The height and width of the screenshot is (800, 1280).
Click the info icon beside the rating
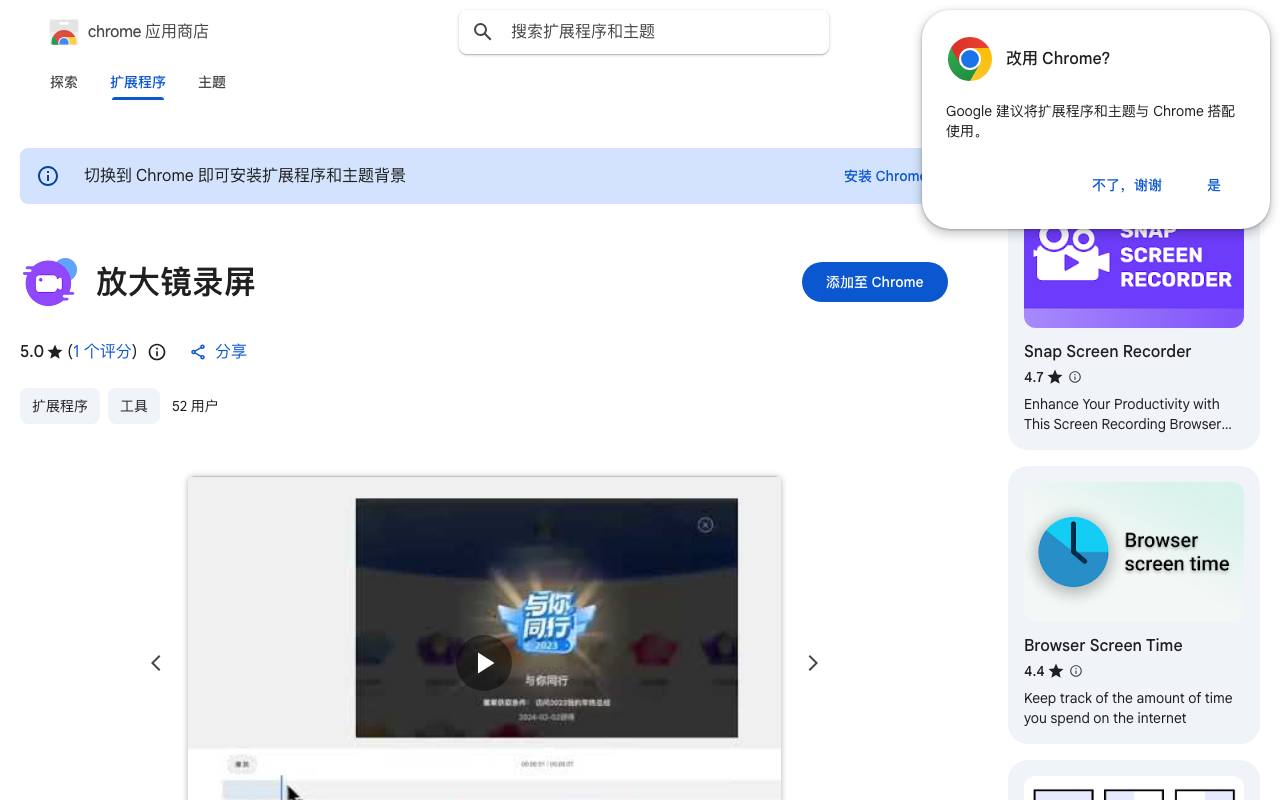pyautogui.click(x=157, y=352)
